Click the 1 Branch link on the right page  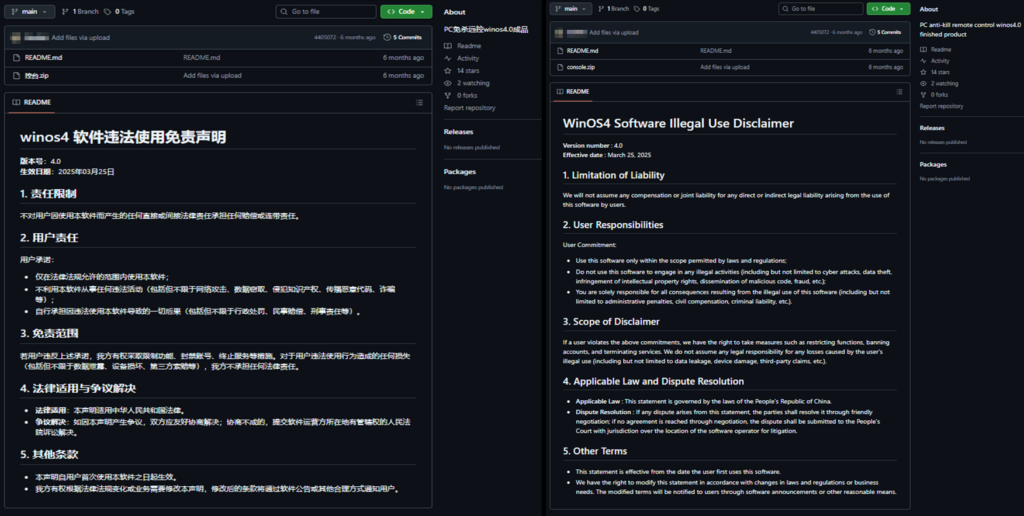tap(613, 8)
